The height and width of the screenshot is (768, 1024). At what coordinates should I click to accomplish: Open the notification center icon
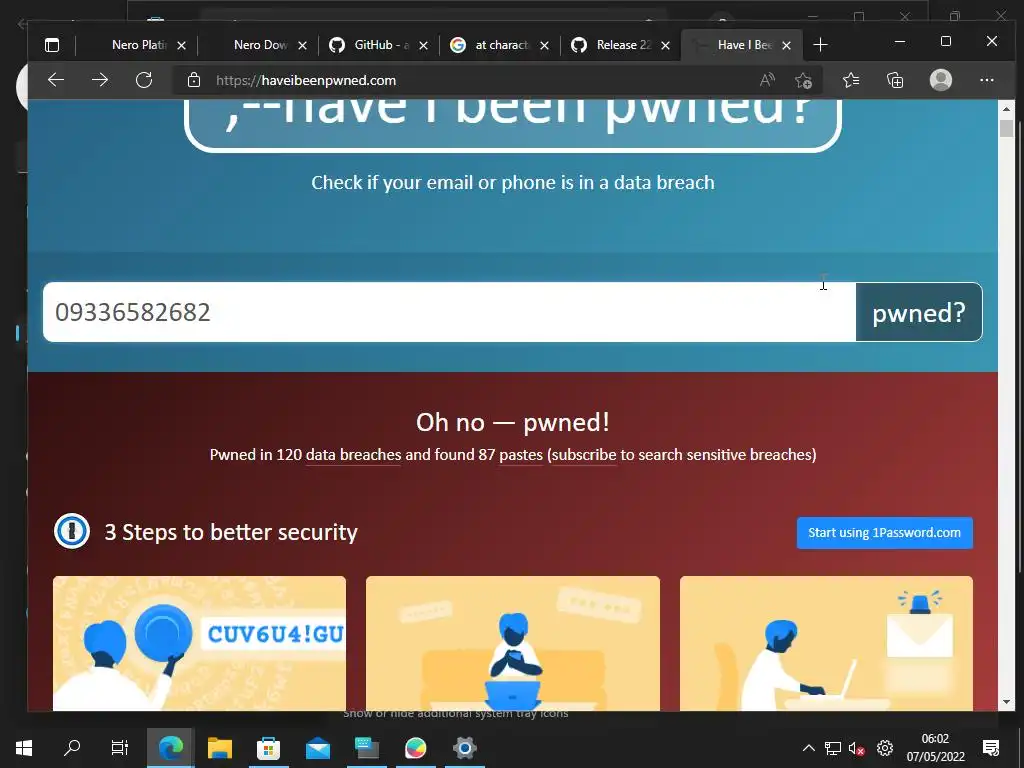pos(991,748)
